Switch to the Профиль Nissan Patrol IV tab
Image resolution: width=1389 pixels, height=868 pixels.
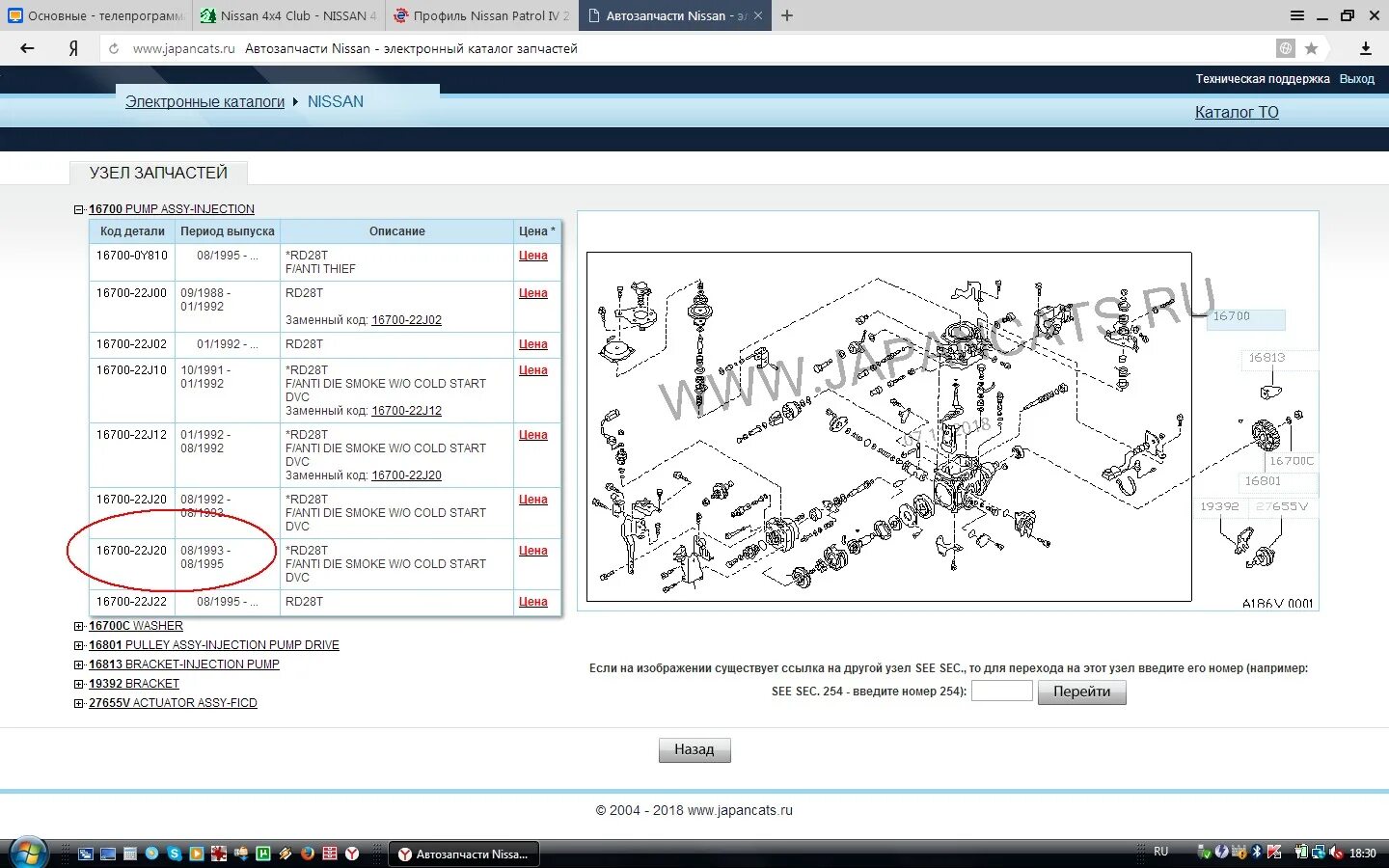click(481, 15)
